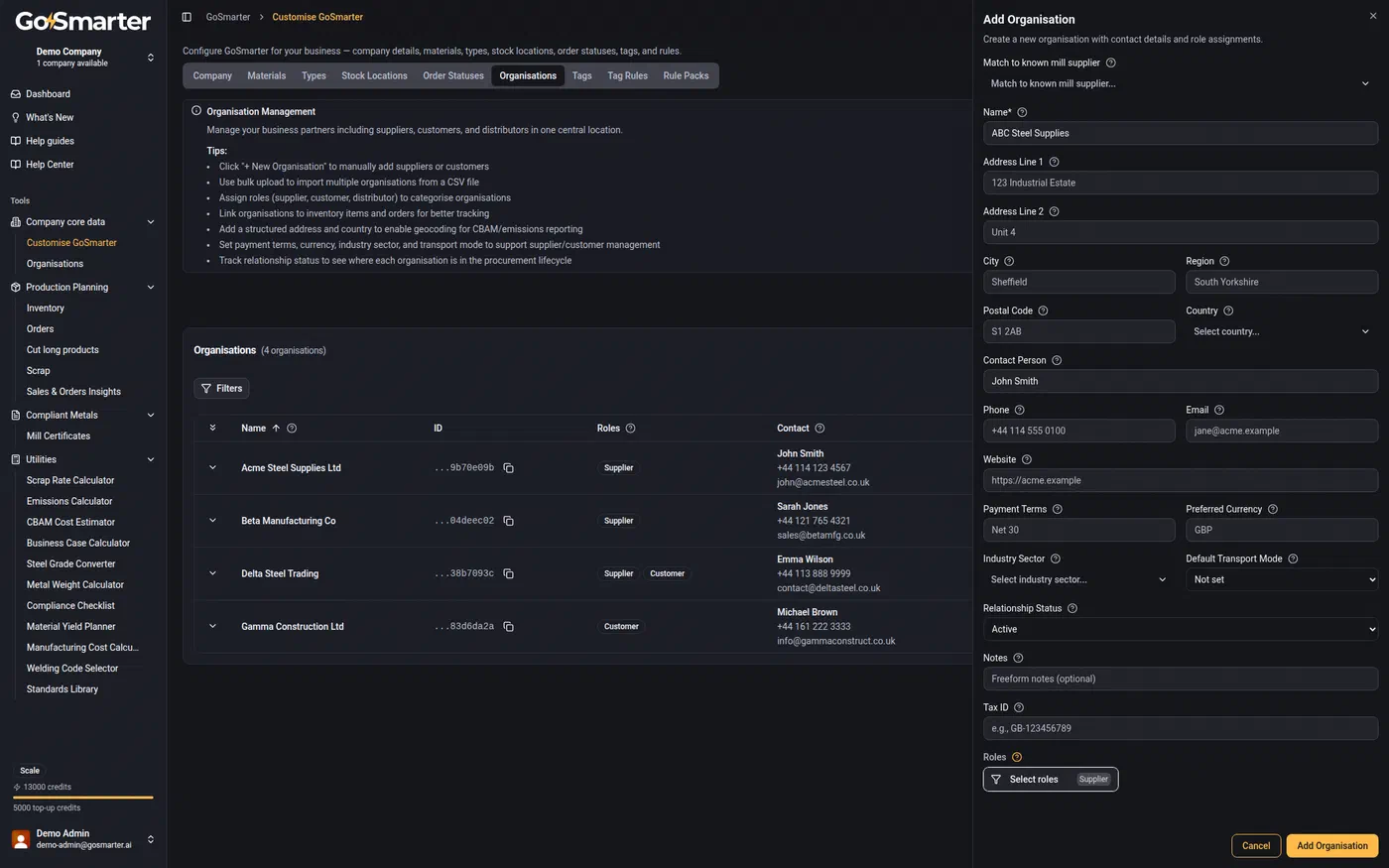The height and width of the screenshot is (868, 1389).
Task: Click the help icon beside Relationship Status
Action: pos(1073,608)
